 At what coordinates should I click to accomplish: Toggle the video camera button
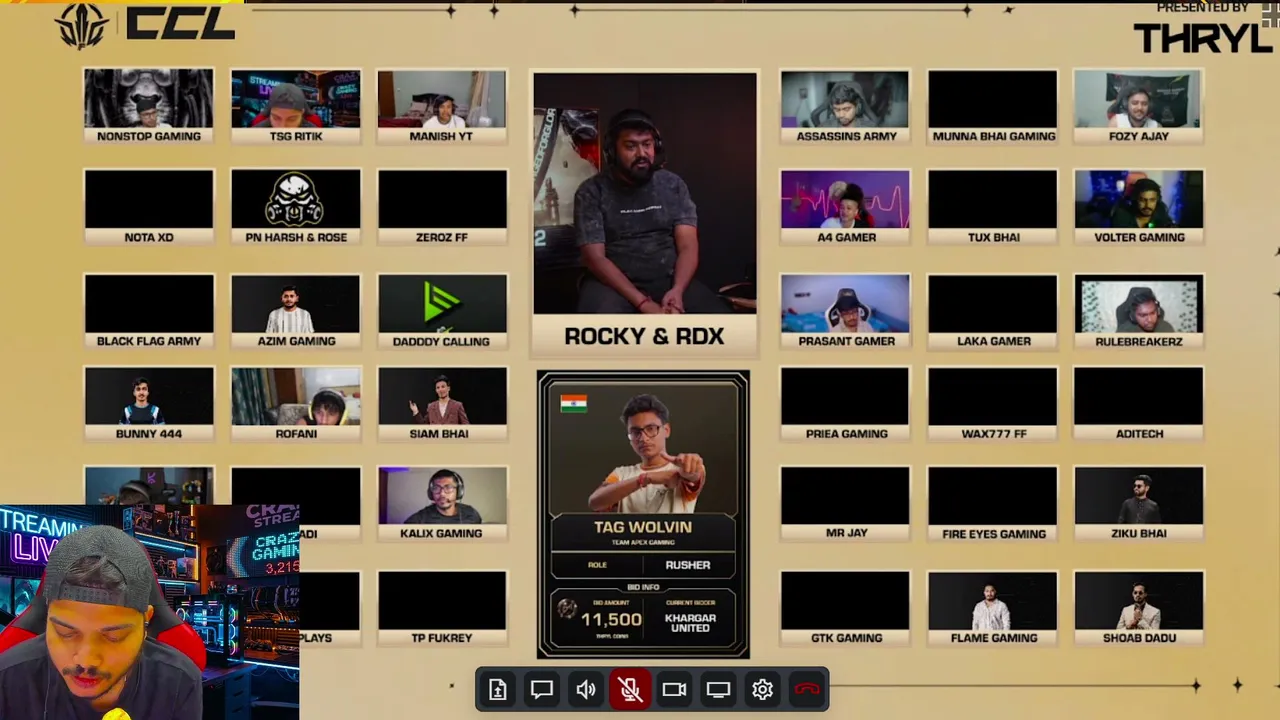[674, 689]
